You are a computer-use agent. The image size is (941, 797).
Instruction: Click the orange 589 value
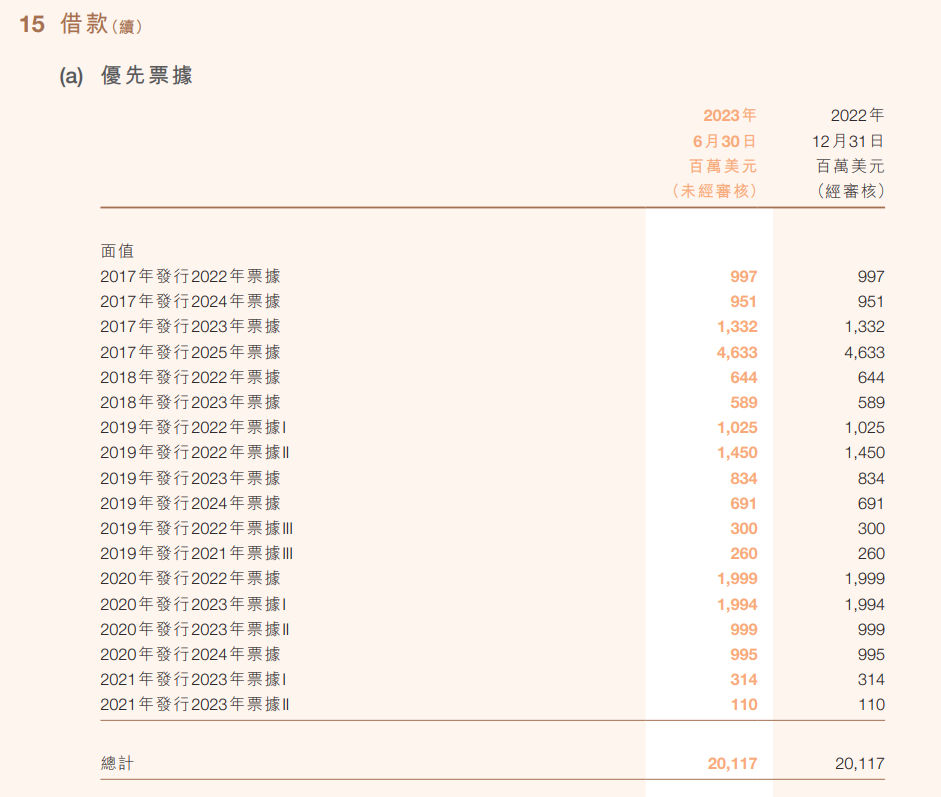click(x=744, y=402)
